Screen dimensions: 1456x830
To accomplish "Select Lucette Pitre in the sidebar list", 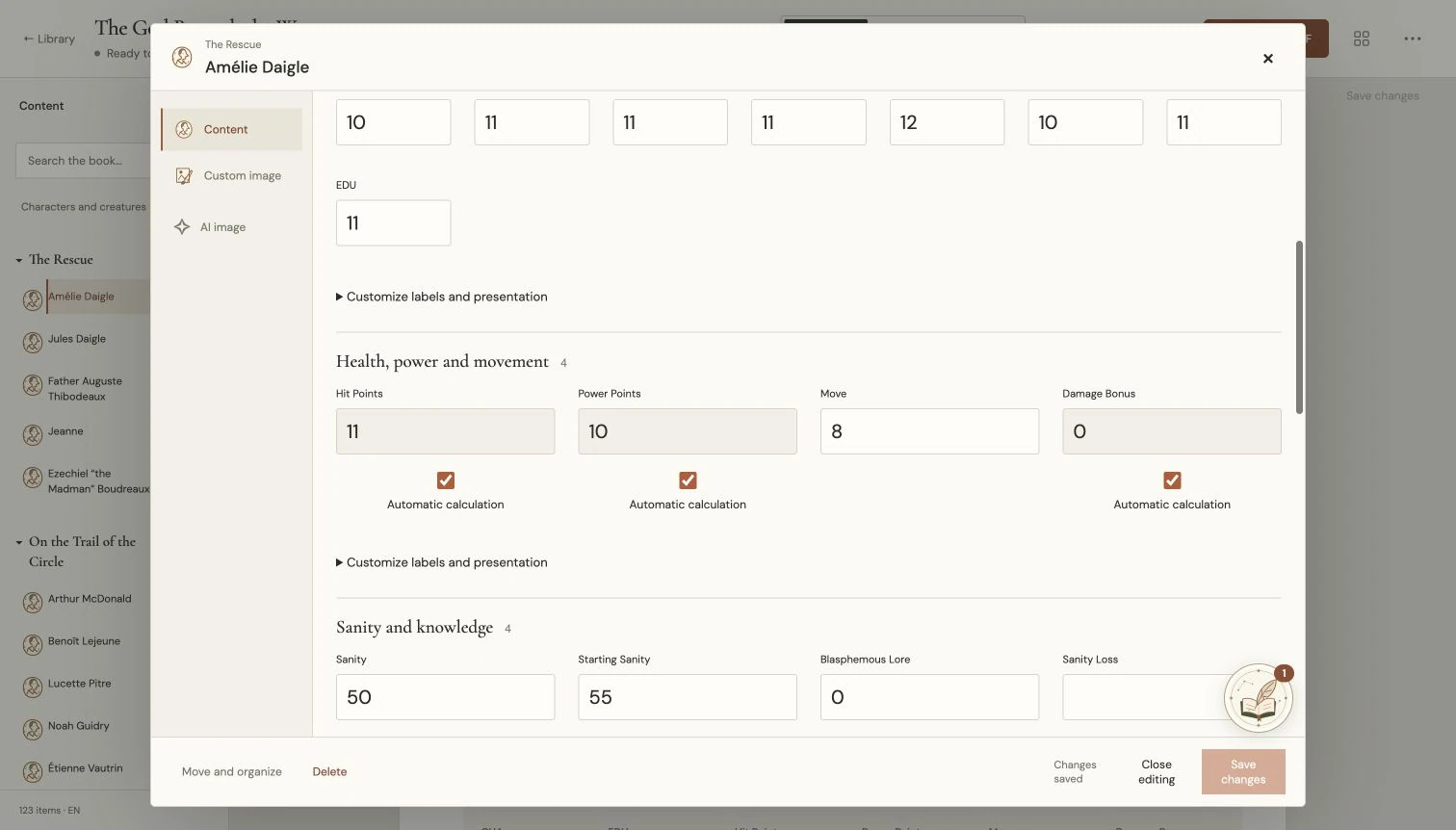I will click(80, 684).
